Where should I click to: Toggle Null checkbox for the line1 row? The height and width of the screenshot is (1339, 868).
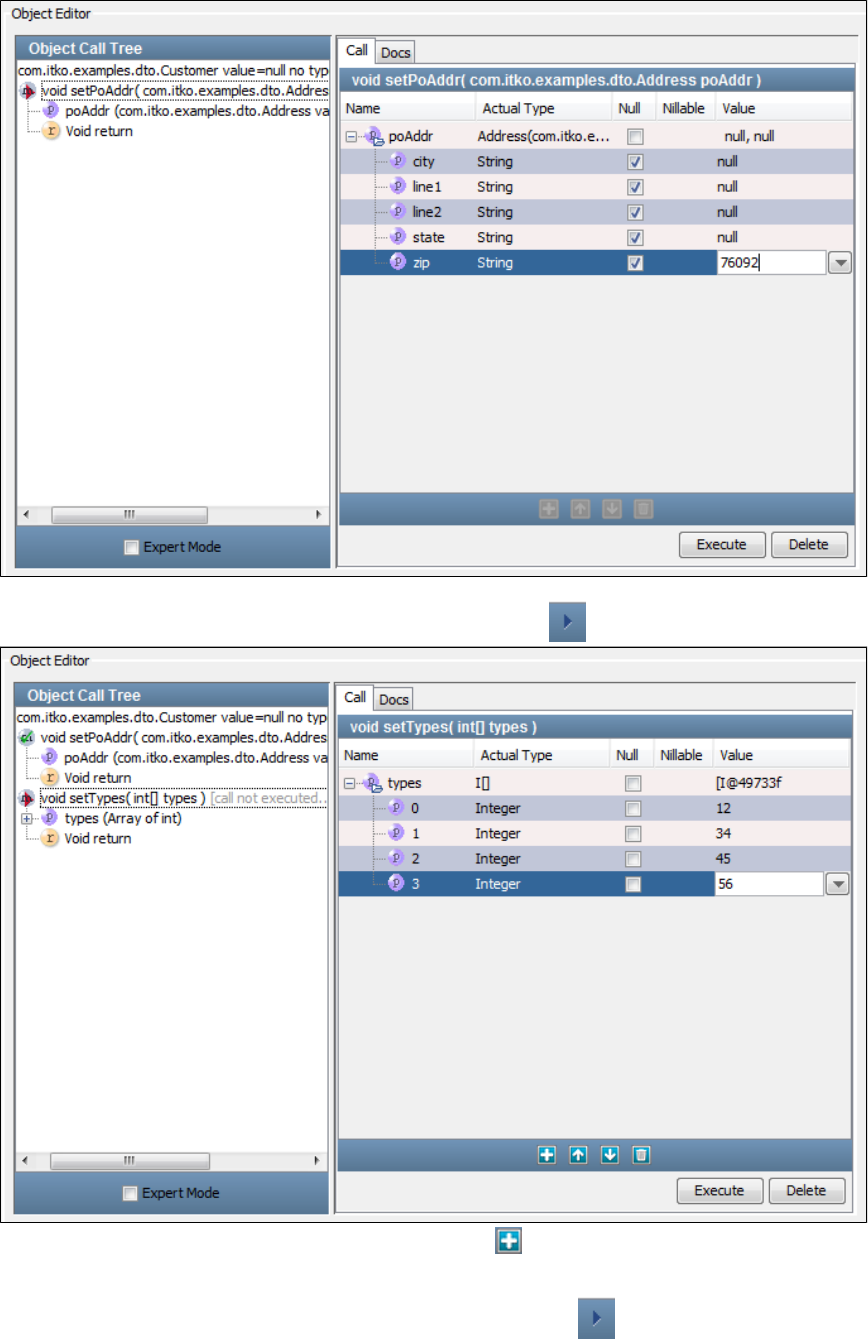point(634,187)
